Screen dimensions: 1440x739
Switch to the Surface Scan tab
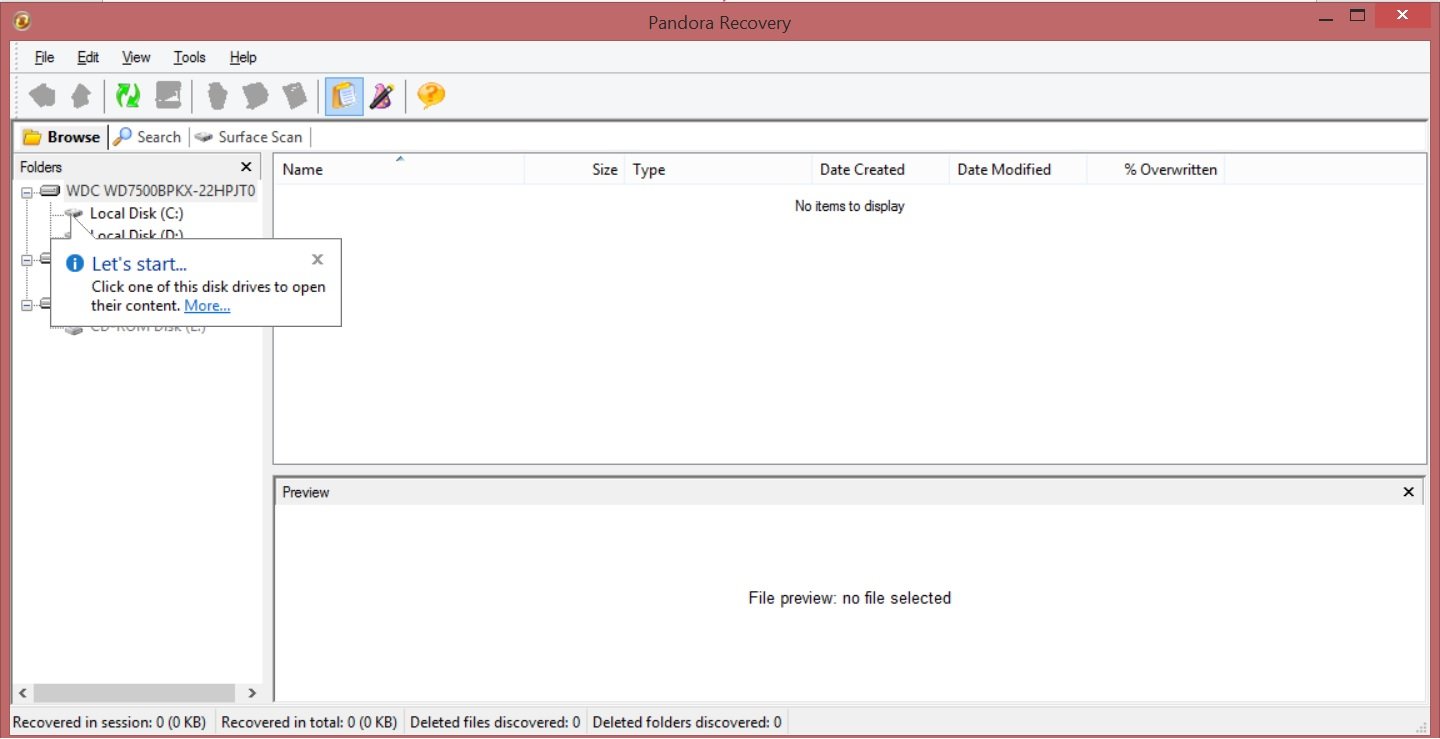pos(248,137)
